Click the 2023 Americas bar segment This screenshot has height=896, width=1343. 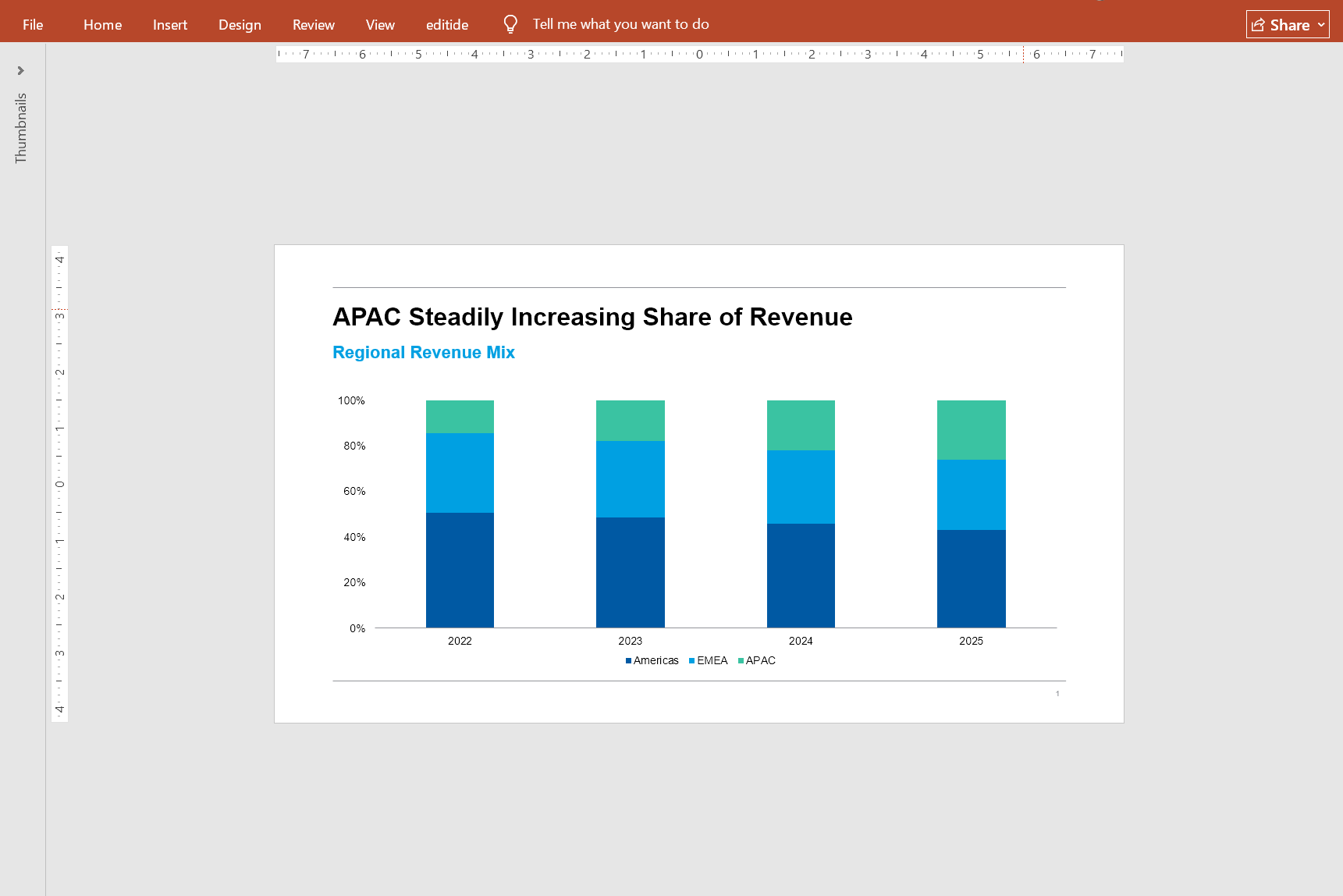tap(631, 572)
